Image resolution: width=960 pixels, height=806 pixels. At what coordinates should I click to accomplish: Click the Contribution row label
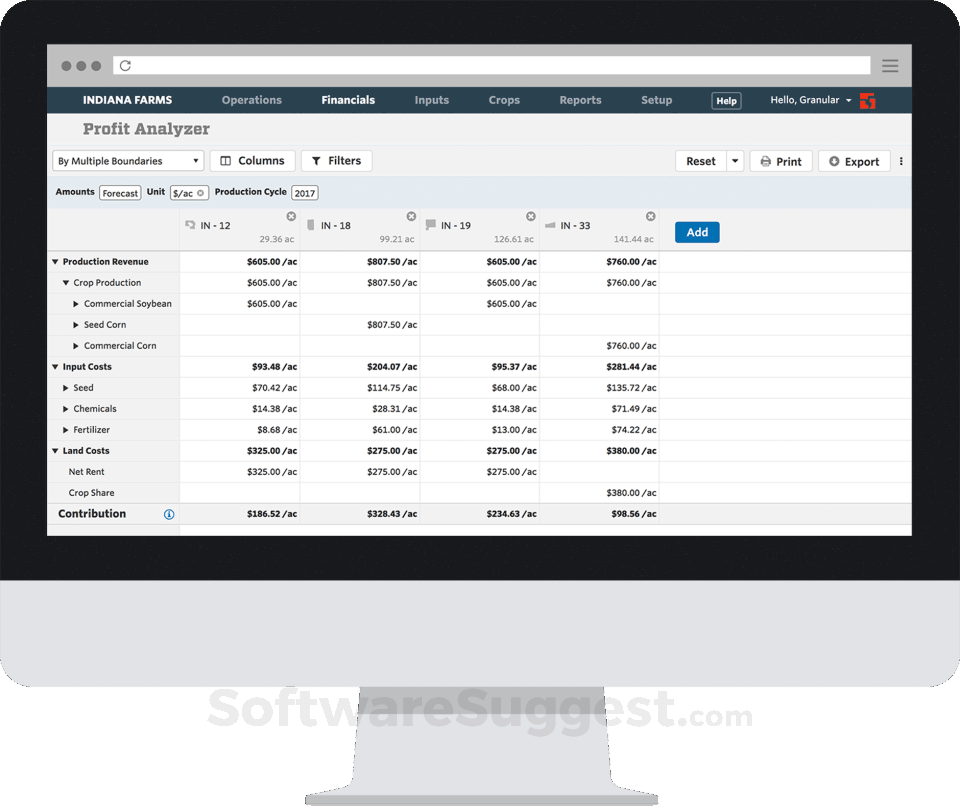pos(92,514)
